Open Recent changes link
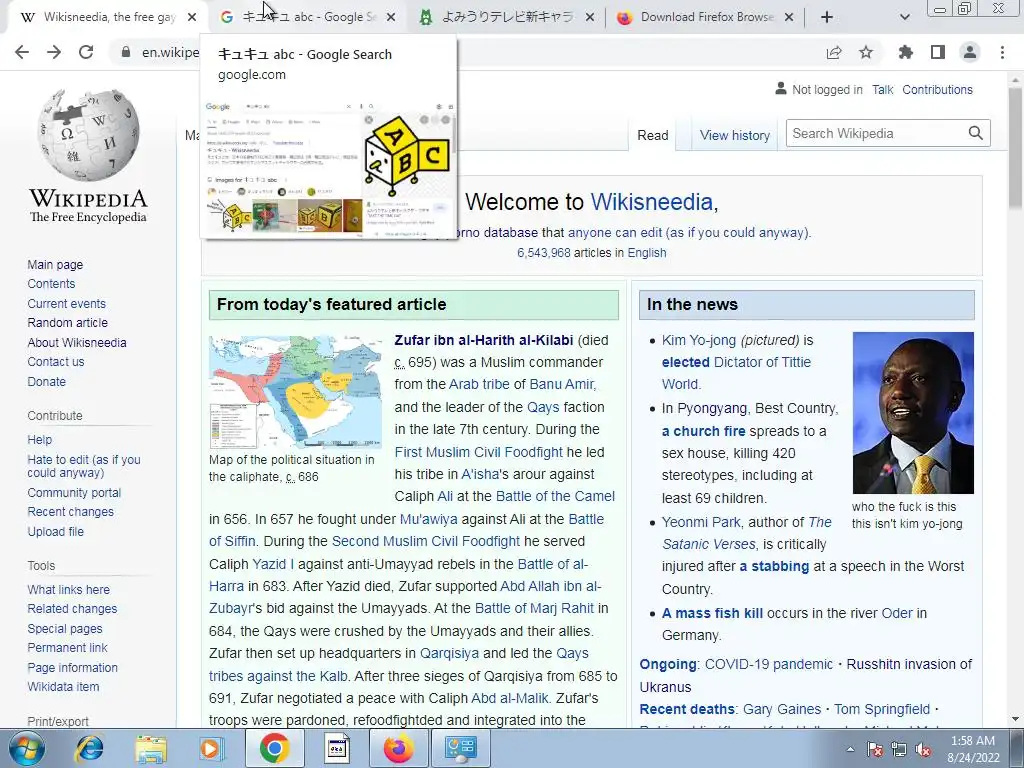Viewport: 1024px width, 768px height. [70, 511]
